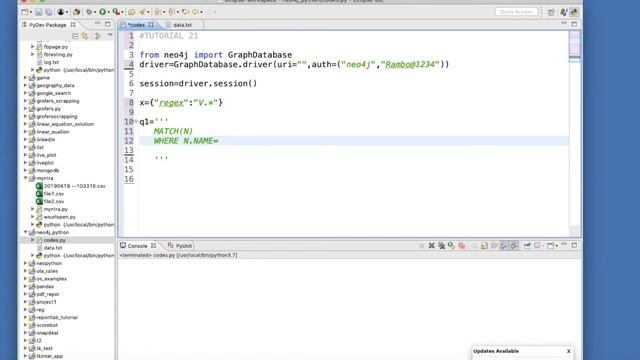
Task: Click the New file toolbar icon
Action: (x=24, y=12)
